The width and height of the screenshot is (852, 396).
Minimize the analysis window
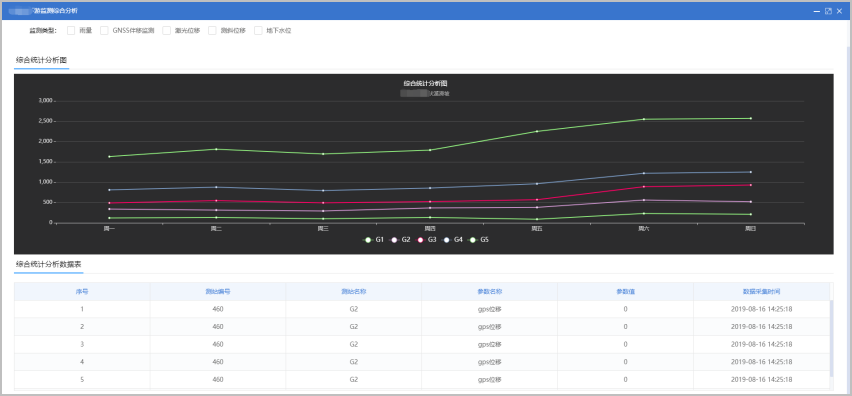click(x=817, y=11)
